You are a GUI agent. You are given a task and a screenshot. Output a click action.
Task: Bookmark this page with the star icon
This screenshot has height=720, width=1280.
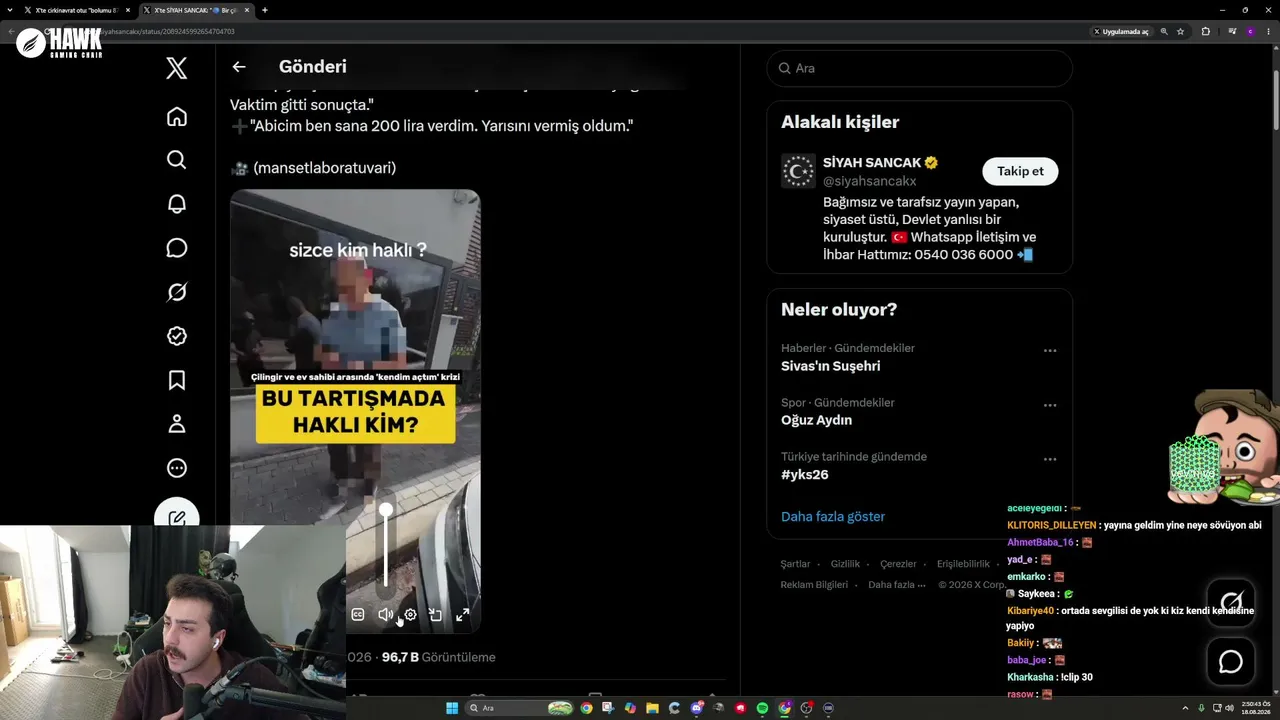click(1181, 32)
